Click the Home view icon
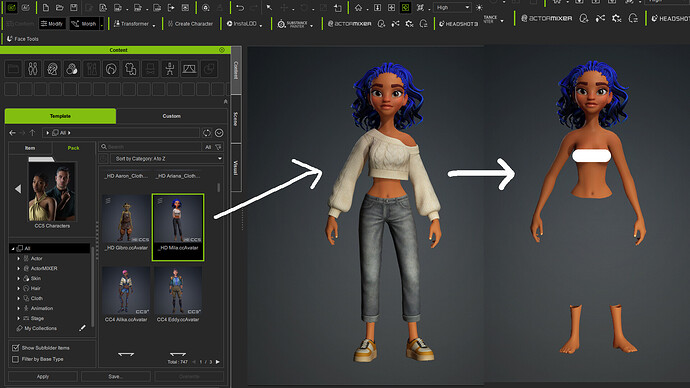Screen dimensions: 690x388 [359, 8]
